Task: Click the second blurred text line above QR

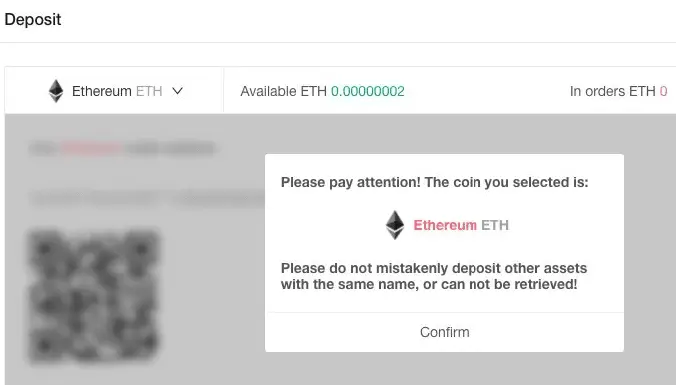Action: tap(147, 199)
